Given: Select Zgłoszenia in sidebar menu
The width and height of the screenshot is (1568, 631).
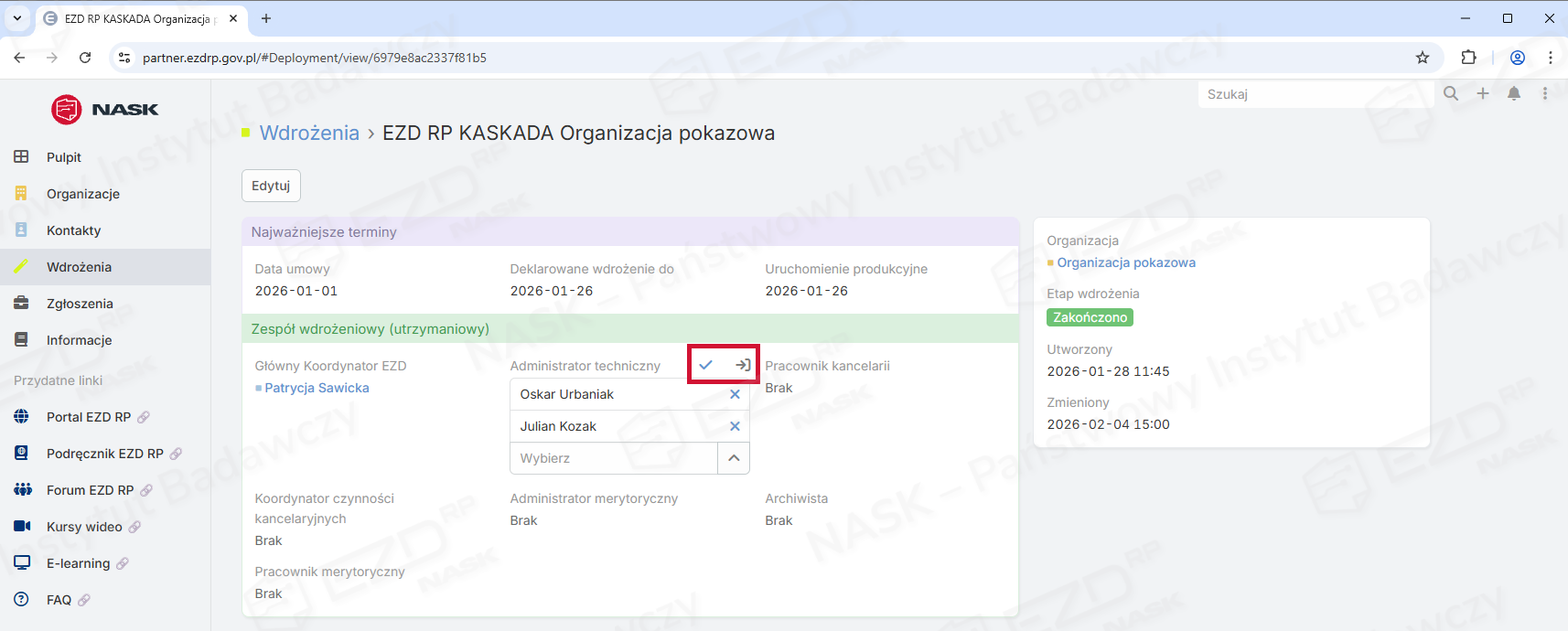Looking at the screenshot, I should point(80,304).
